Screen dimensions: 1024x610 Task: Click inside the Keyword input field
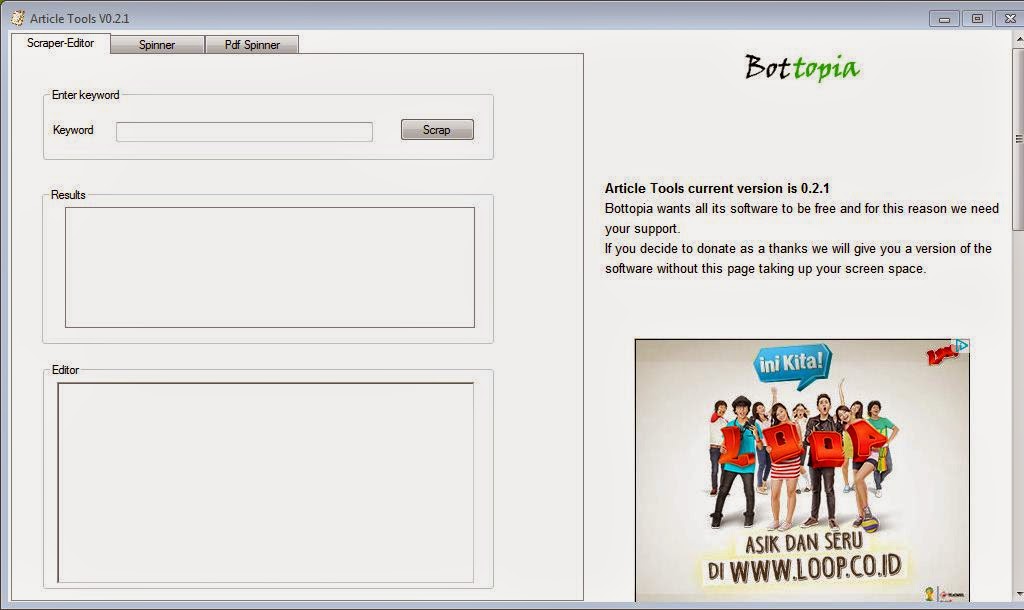click(243, 131)
